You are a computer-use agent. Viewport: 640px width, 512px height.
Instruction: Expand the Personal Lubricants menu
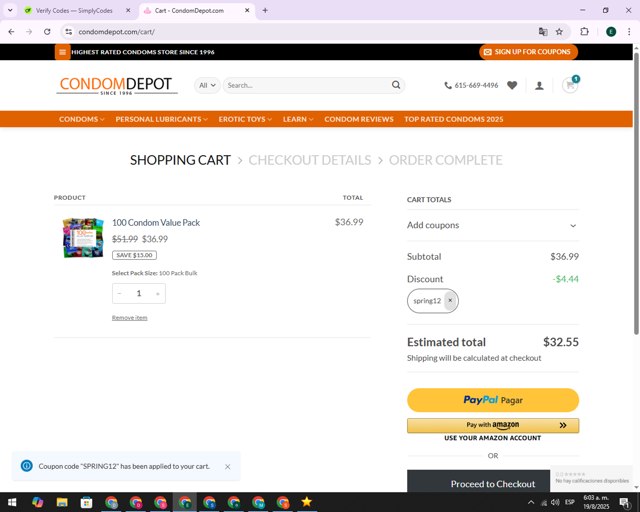click(x=161, y=119)
